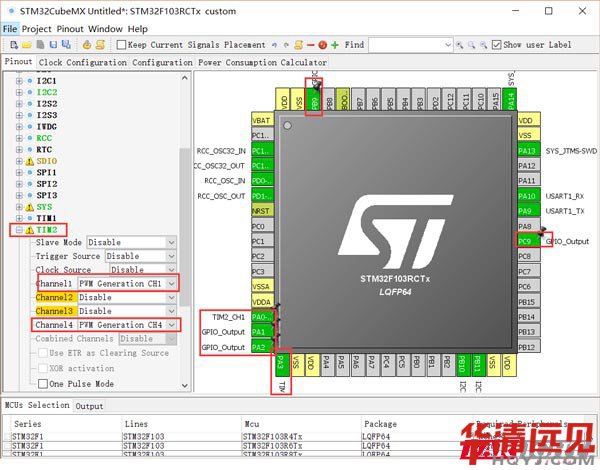Screen dimensions: 600x470
Task: Expand the TIM1 tree node
Action: [19, 219]
